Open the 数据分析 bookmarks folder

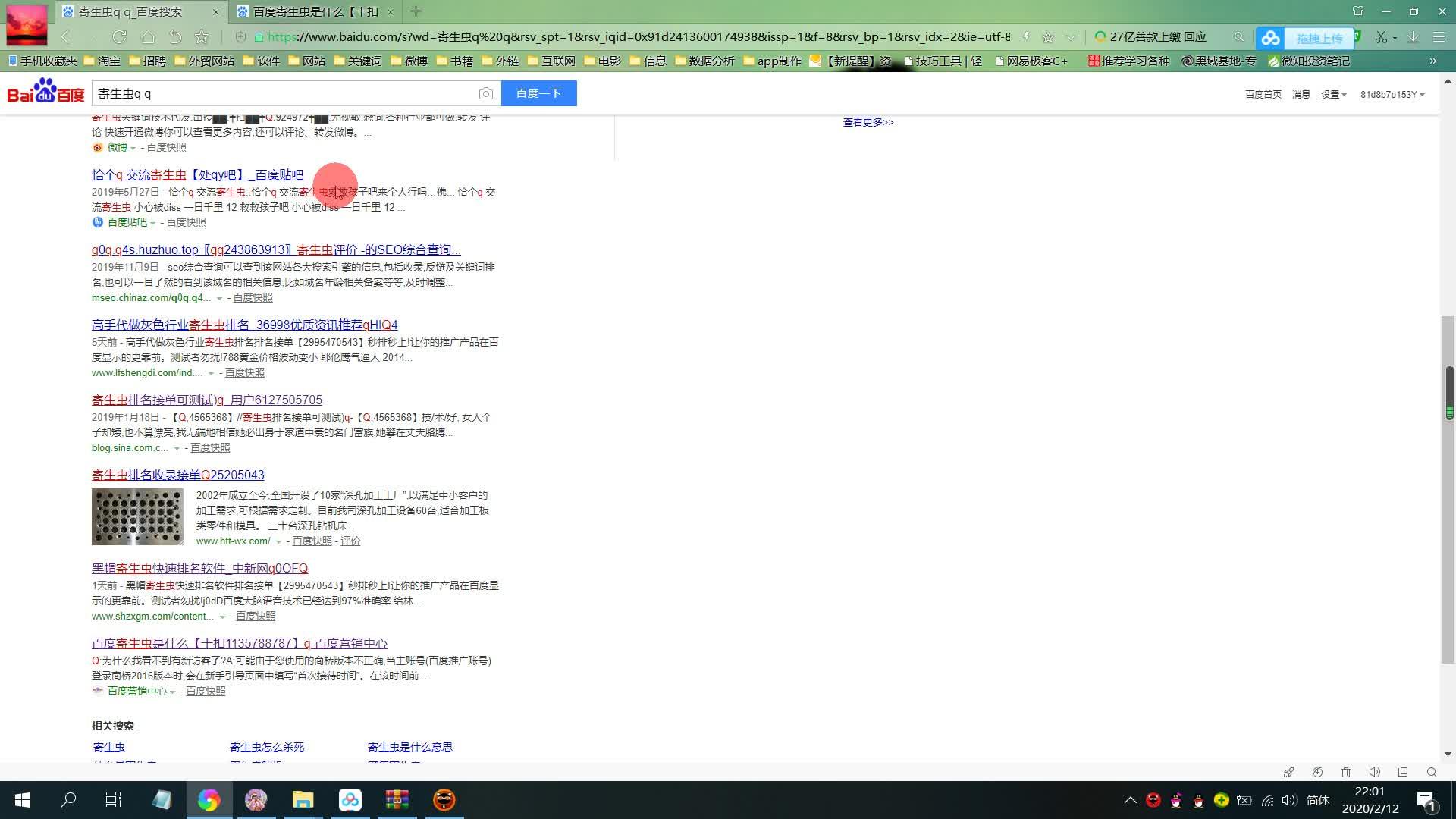pos(704,61)
